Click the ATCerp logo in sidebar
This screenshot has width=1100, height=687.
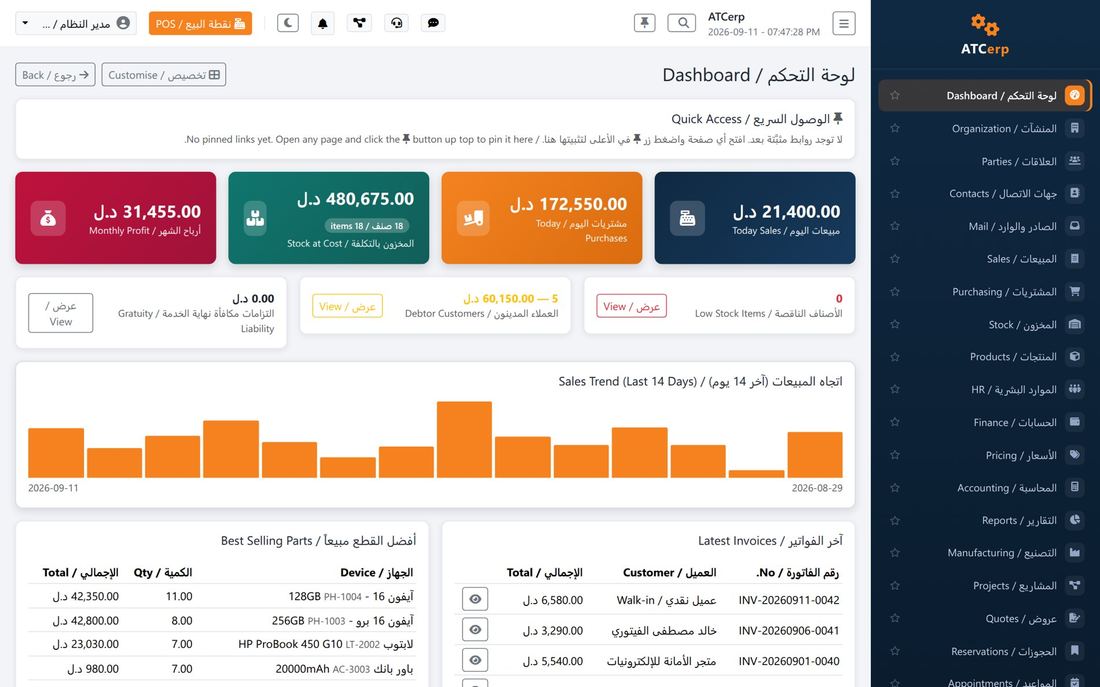tap(985, 35)
